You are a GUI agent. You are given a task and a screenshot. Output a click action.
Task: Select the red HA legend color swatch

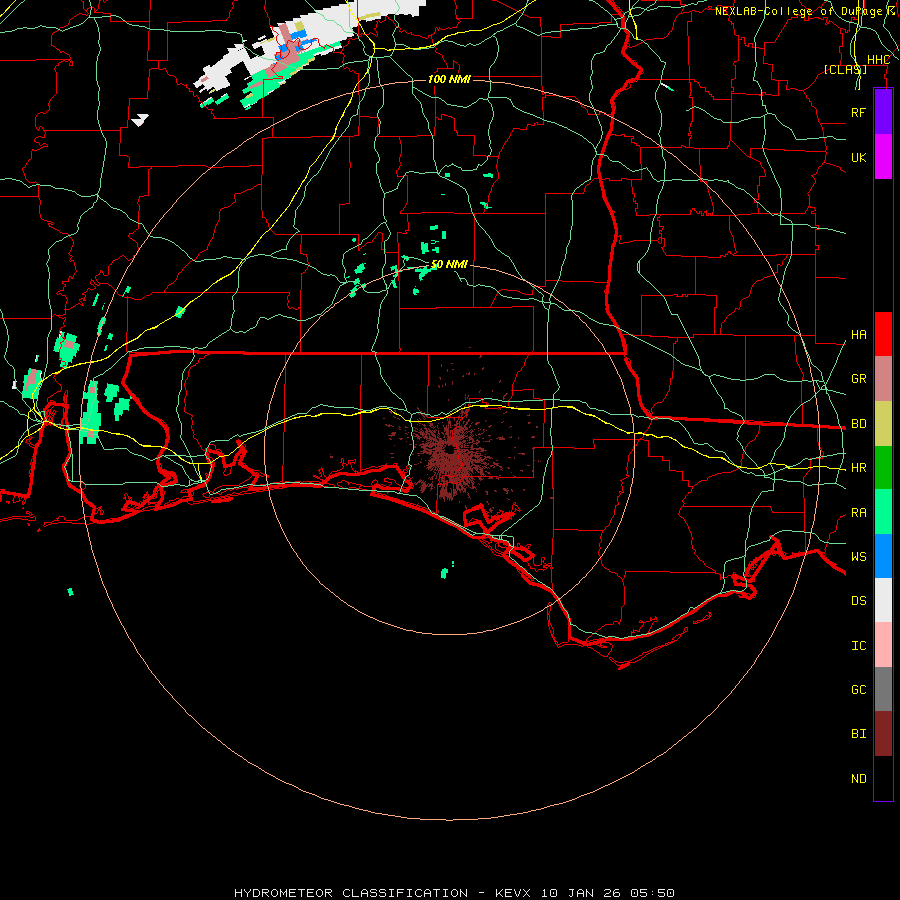[x=883, y=334]
